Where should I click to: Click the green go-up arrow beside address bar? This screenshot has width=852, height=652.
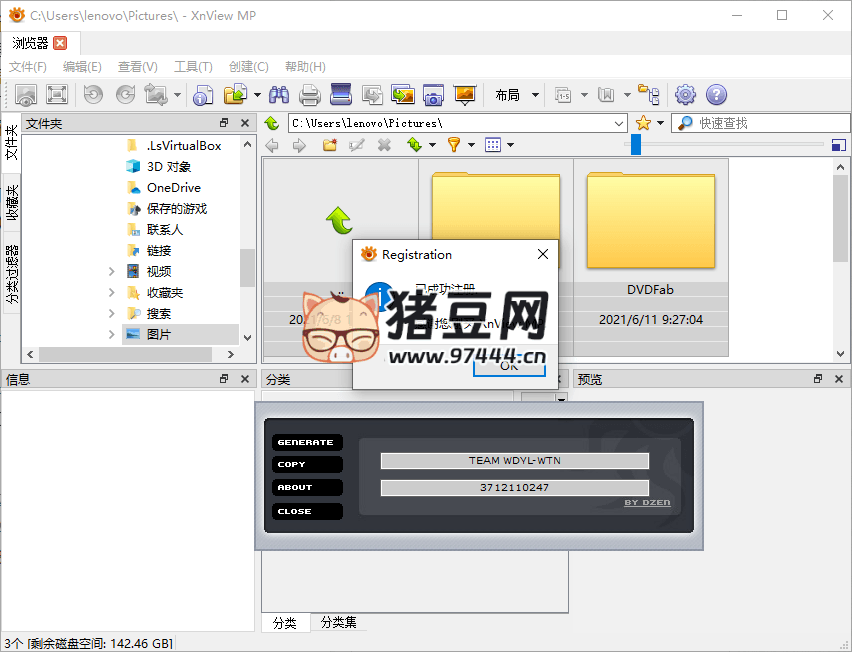click(x=271, y=123)
